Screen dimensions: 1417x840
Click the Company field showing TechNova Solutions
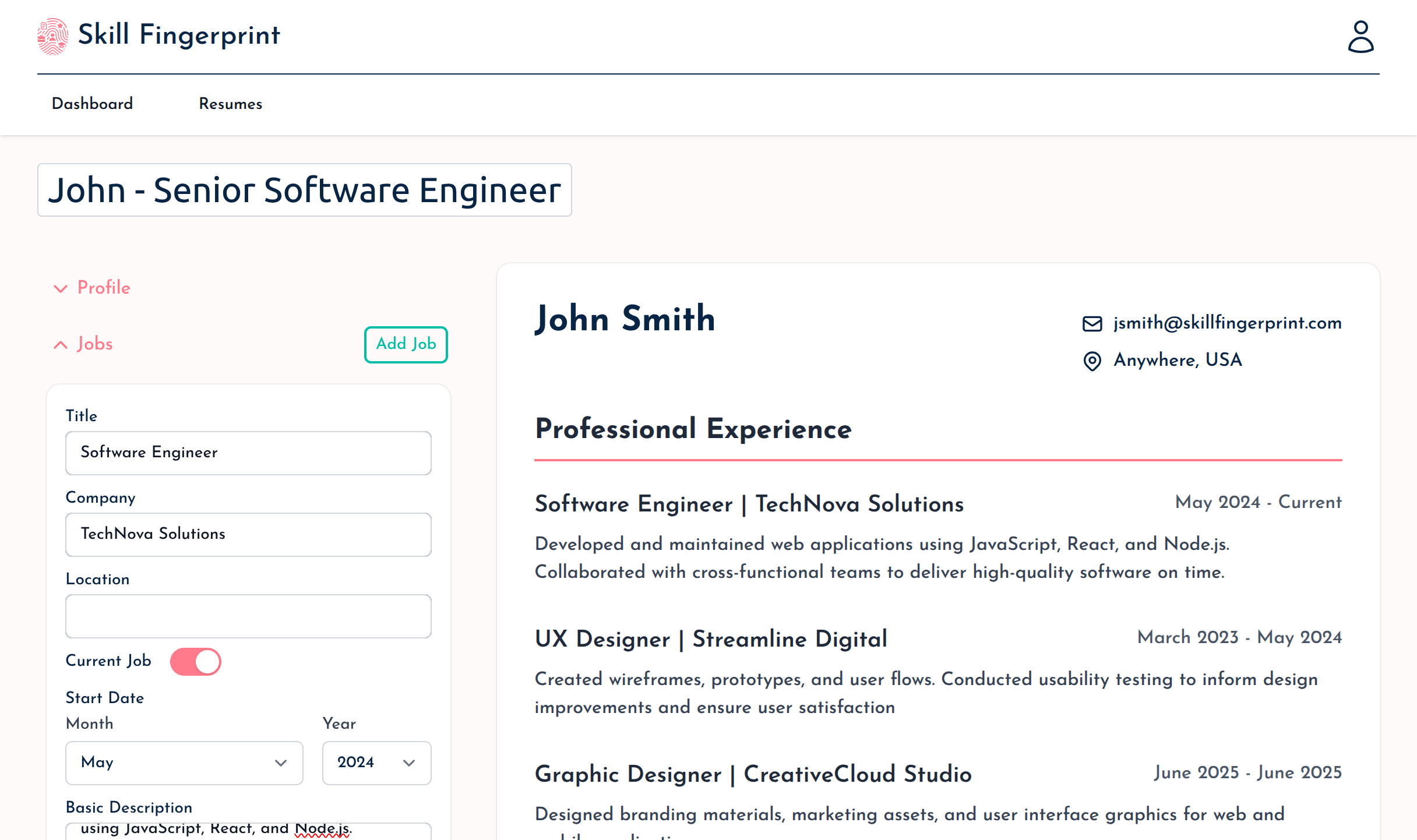248,534
